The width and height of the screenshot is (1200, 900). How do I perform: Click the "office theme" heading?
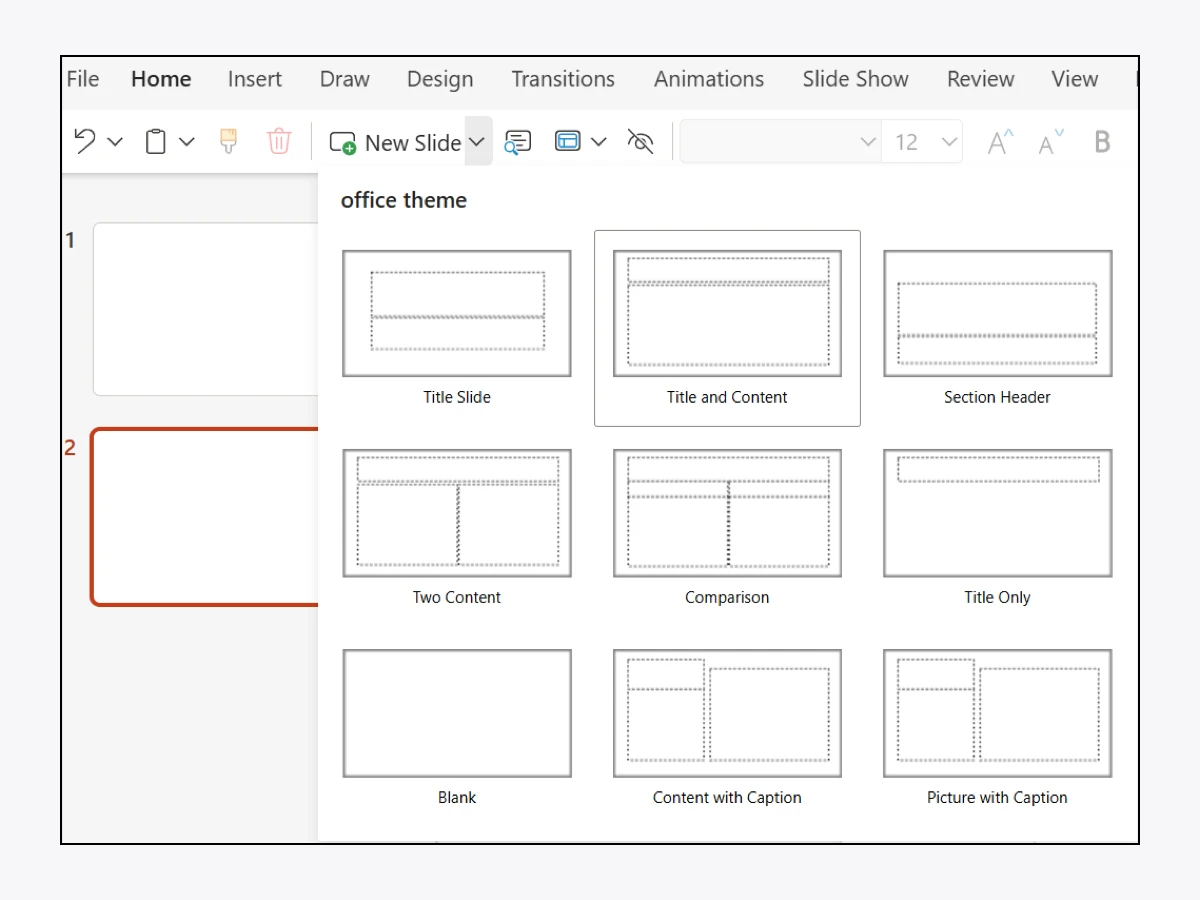404,200
